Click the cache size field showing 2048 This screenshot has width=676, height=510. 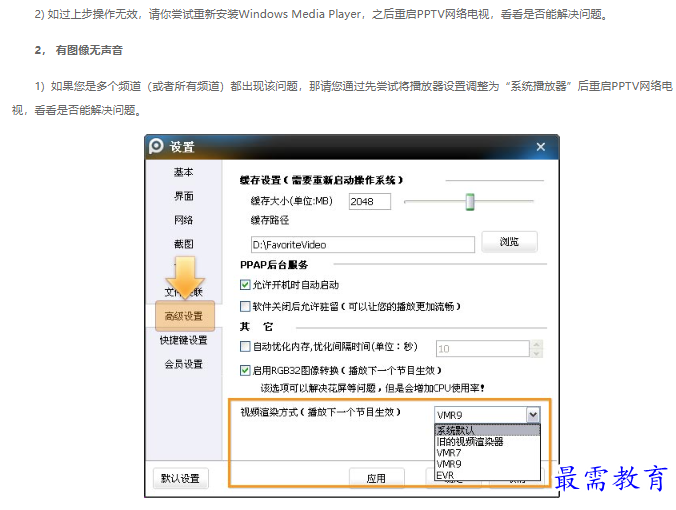(x=369, y=201)
